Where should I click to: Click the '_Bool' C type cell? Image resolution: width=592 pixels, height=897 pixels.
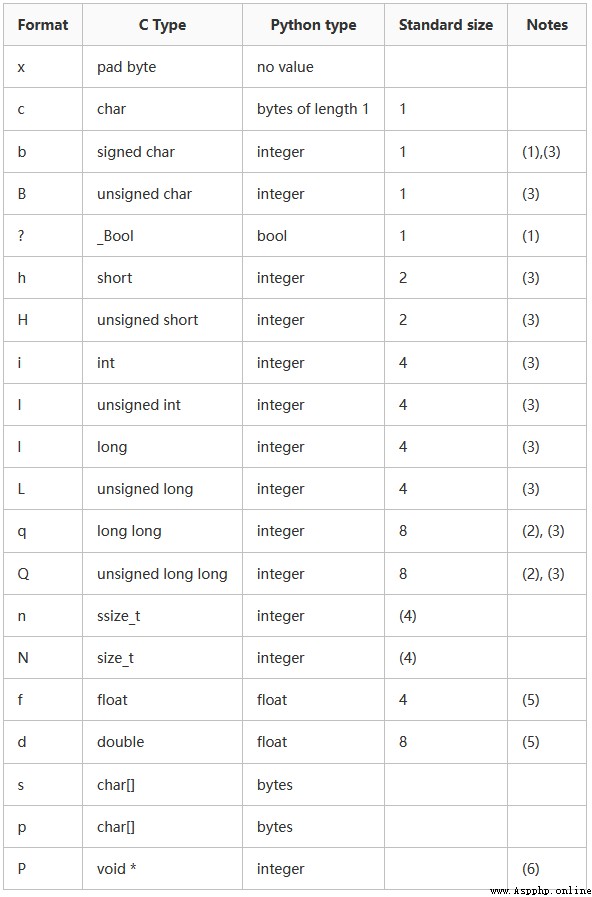tap(162, 236)
